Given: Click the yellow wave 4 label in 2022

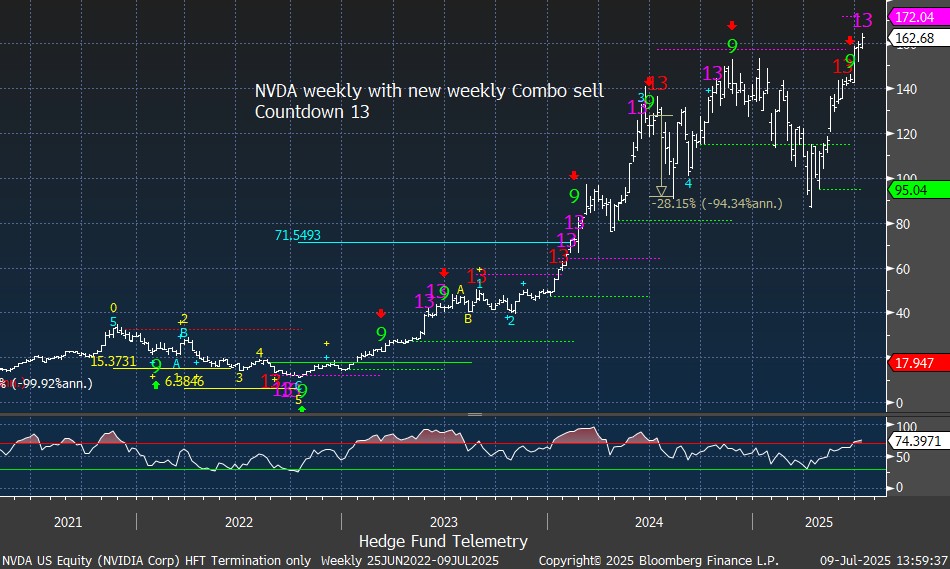Looking at the screenshot, I should (x=259, y=353).
